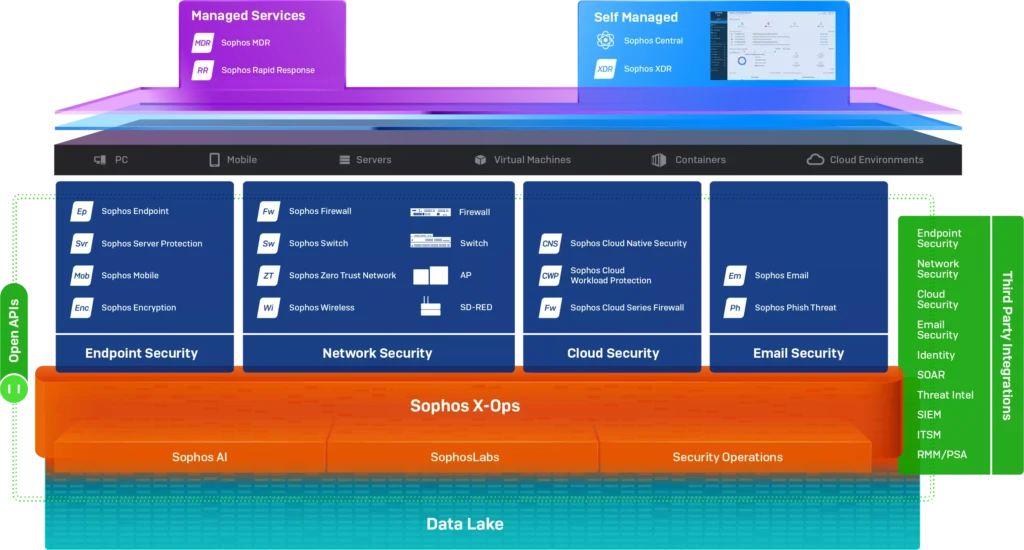Click the Fw icon beside Sophos Firewall
1024x550 pixels.
point(268,211)
